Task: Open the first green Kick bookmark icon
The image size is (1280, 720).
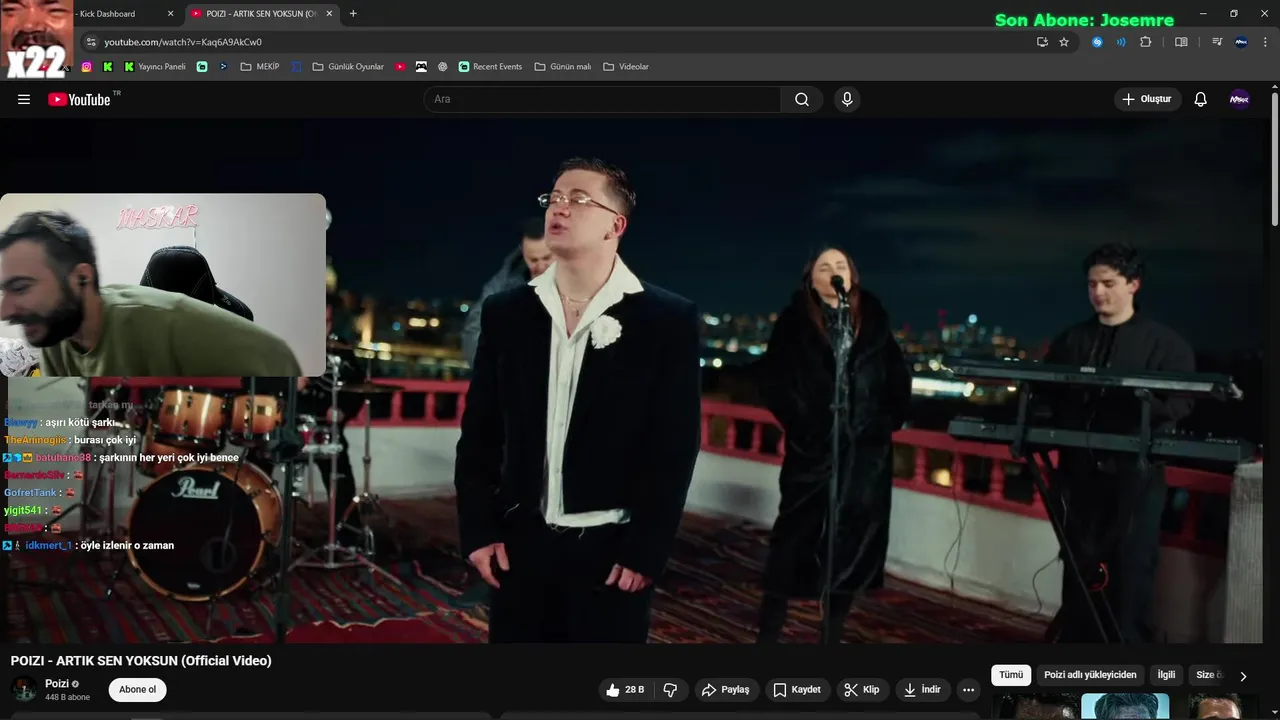Action: coord(107,67)
